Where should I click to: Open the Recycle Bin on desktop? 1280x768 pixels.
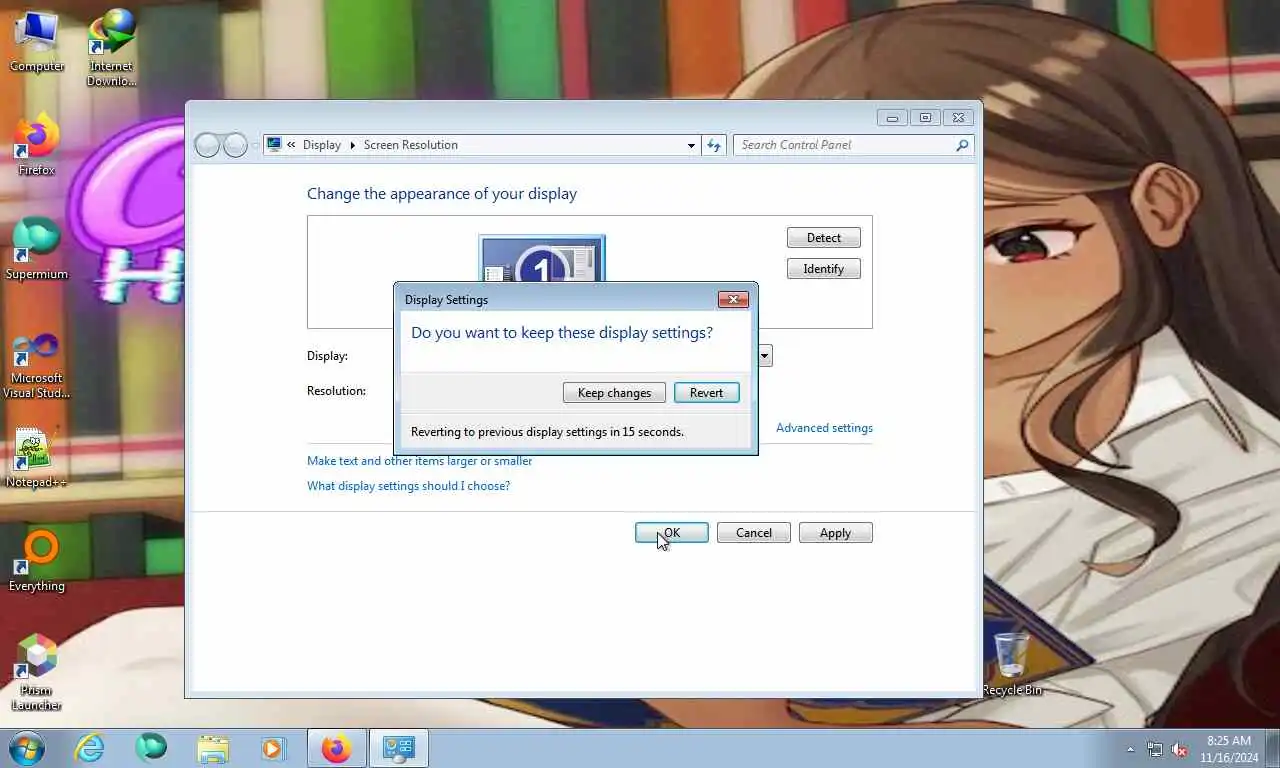1011,664
